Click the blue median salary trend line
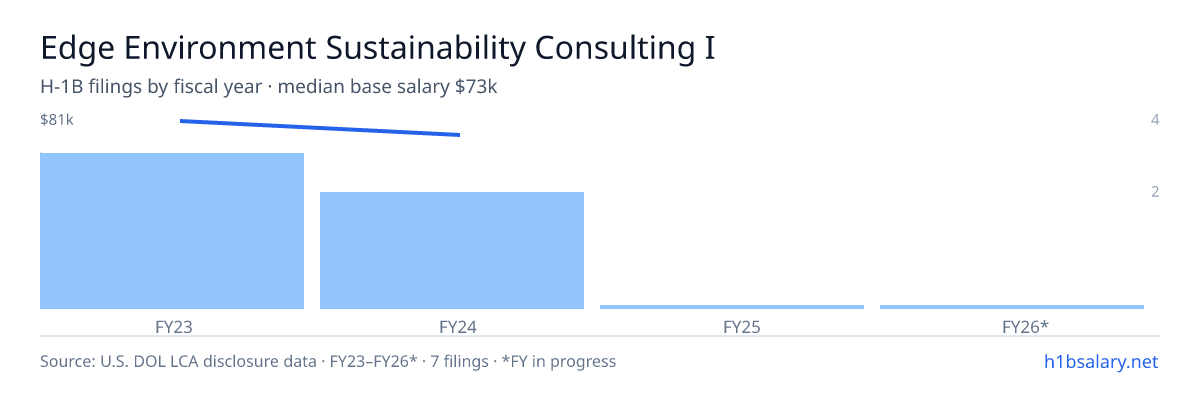The height and width of the screenshot is (400, 1200). click(320, 128)
